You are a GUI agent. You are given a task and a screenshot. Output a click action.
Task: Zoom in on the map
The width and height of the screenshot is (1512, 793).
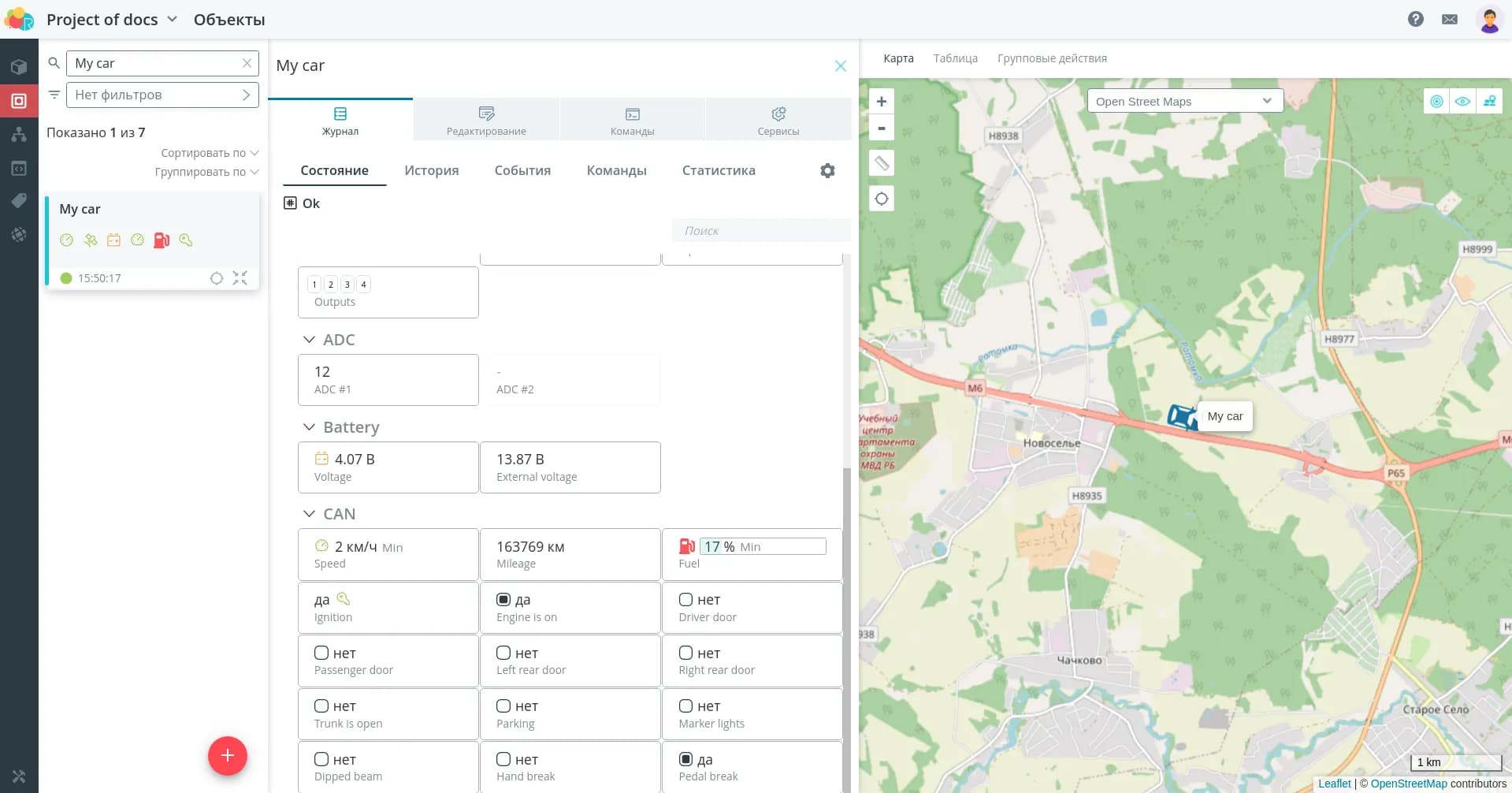tap(882, 102)
